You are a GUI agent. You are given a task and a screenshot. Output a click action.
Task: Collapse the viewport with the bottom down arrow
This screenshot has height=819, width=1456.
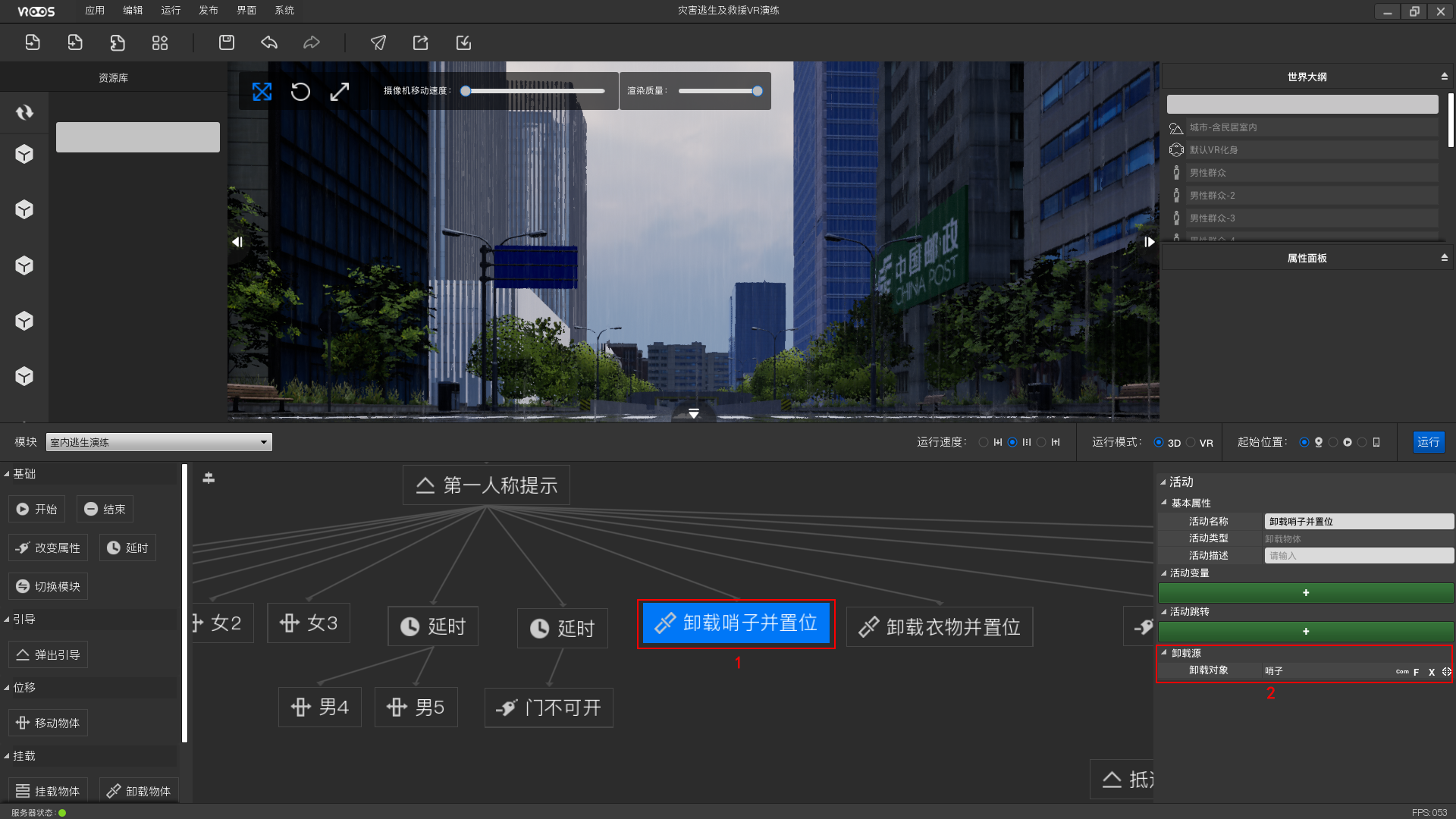(x=693, y=413)
